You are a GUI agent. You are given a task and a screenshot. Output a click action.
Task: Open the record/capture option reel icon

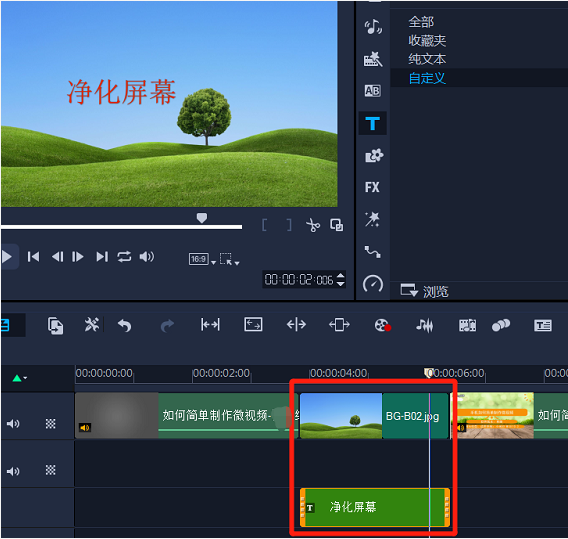[x=383, y=325]
